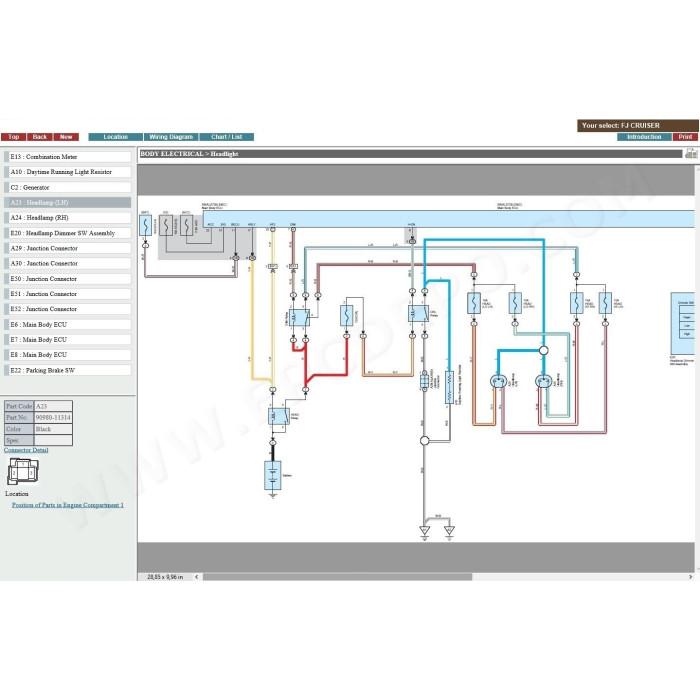Click the Daytime Running Light Resistor symbol
700x700 pixels.
[x=450, y=388]
